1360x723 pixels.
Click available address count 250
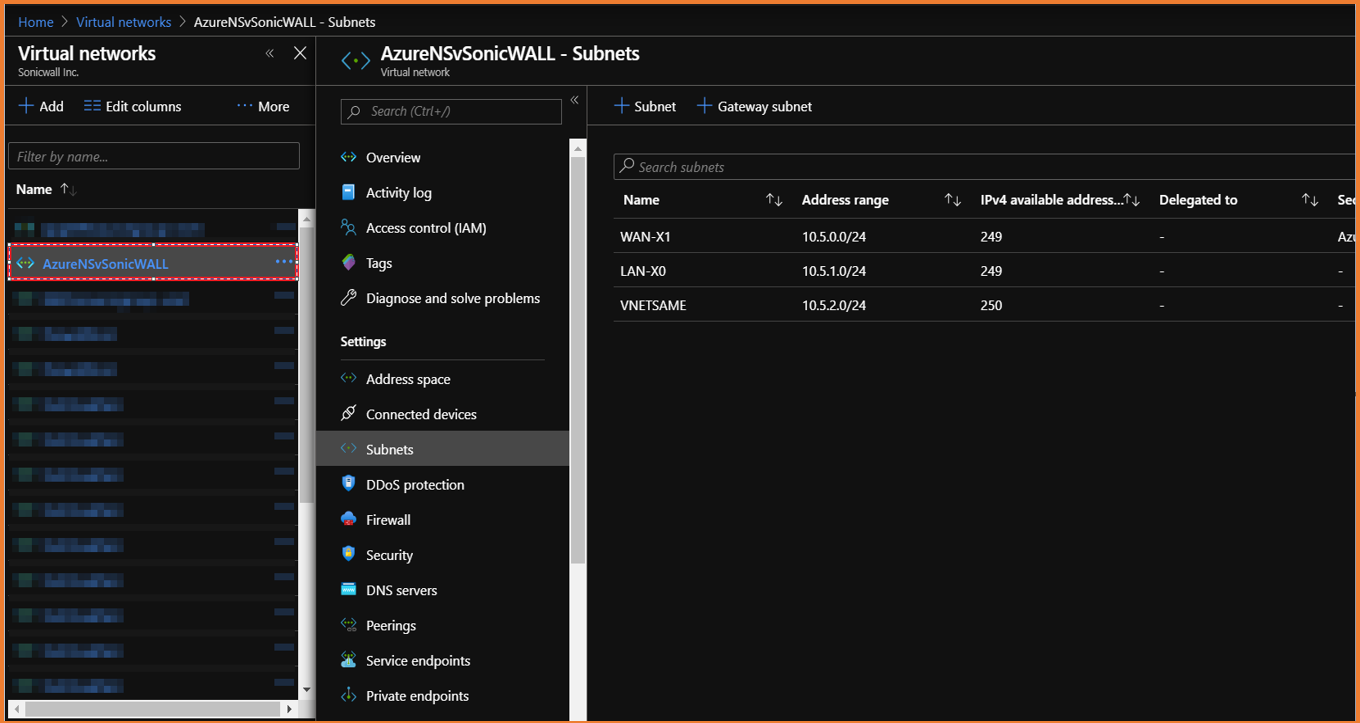991,305
